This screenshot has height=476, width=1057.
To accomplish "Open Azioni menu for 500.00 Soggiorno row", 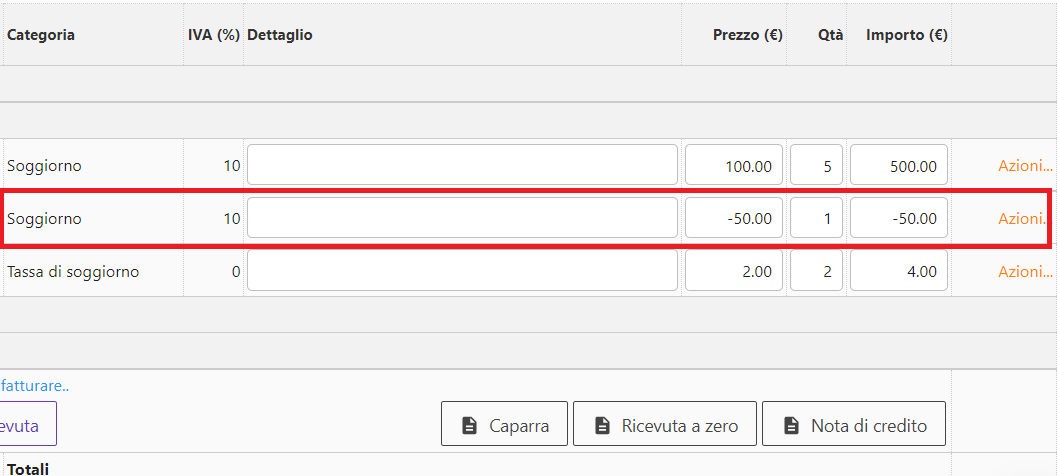I will [x=1025, y=166].
